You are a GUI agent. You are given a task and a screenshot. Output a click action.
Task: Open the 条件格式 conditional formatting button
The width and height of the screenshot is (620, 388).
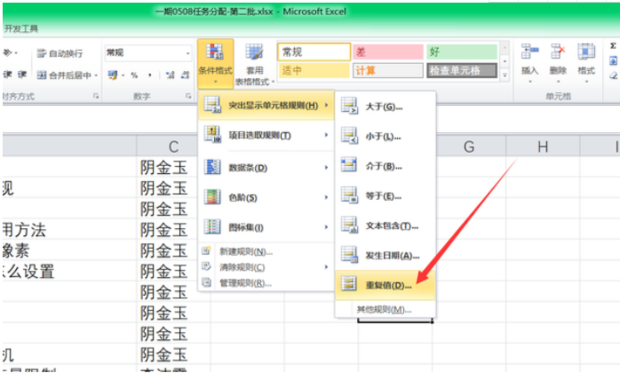(x=215, y=64)
